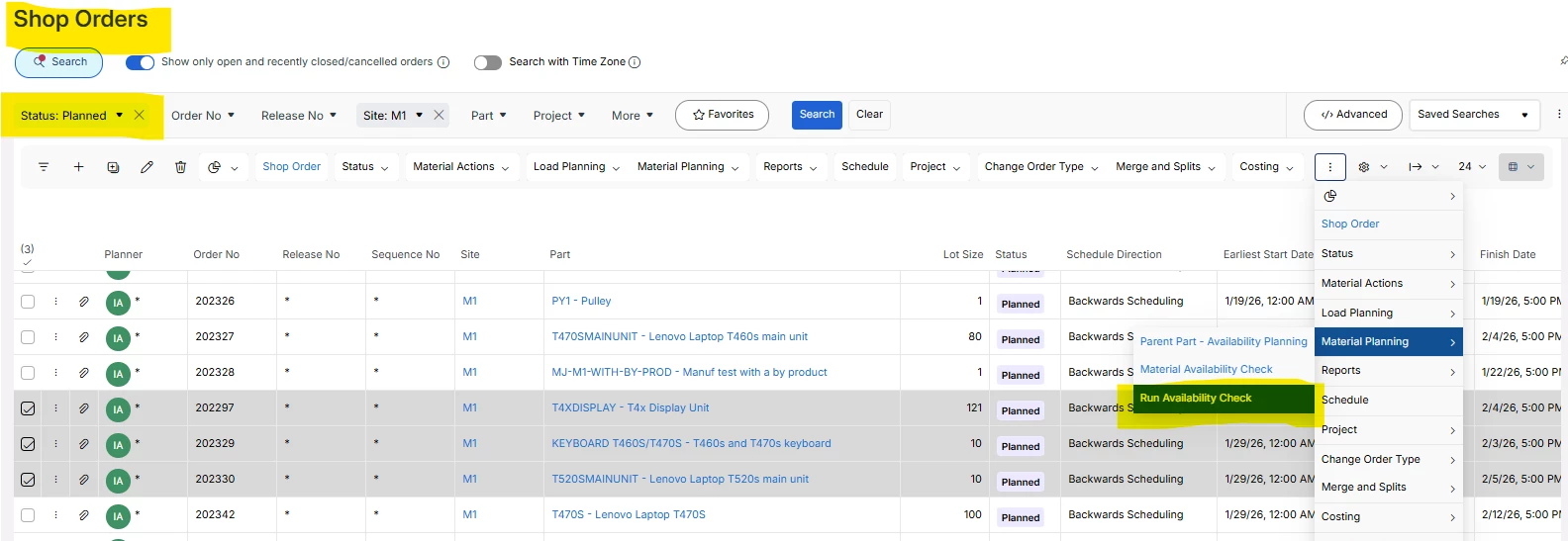The height and width of the screenshot is (541, 1568).
Task: Click the plus icon to add new order
Action: pos(78,167)
